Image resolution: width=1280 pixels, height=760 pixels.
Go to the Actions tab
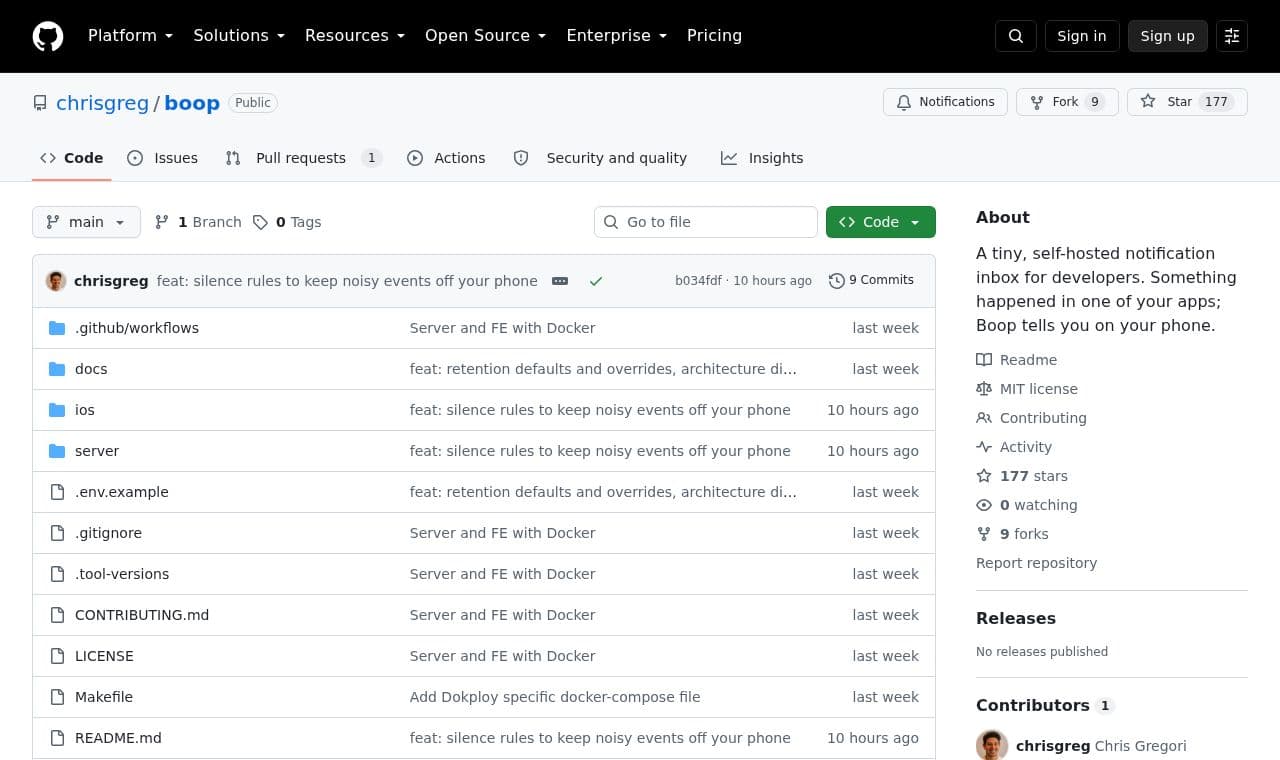click(x=446, y=158)
